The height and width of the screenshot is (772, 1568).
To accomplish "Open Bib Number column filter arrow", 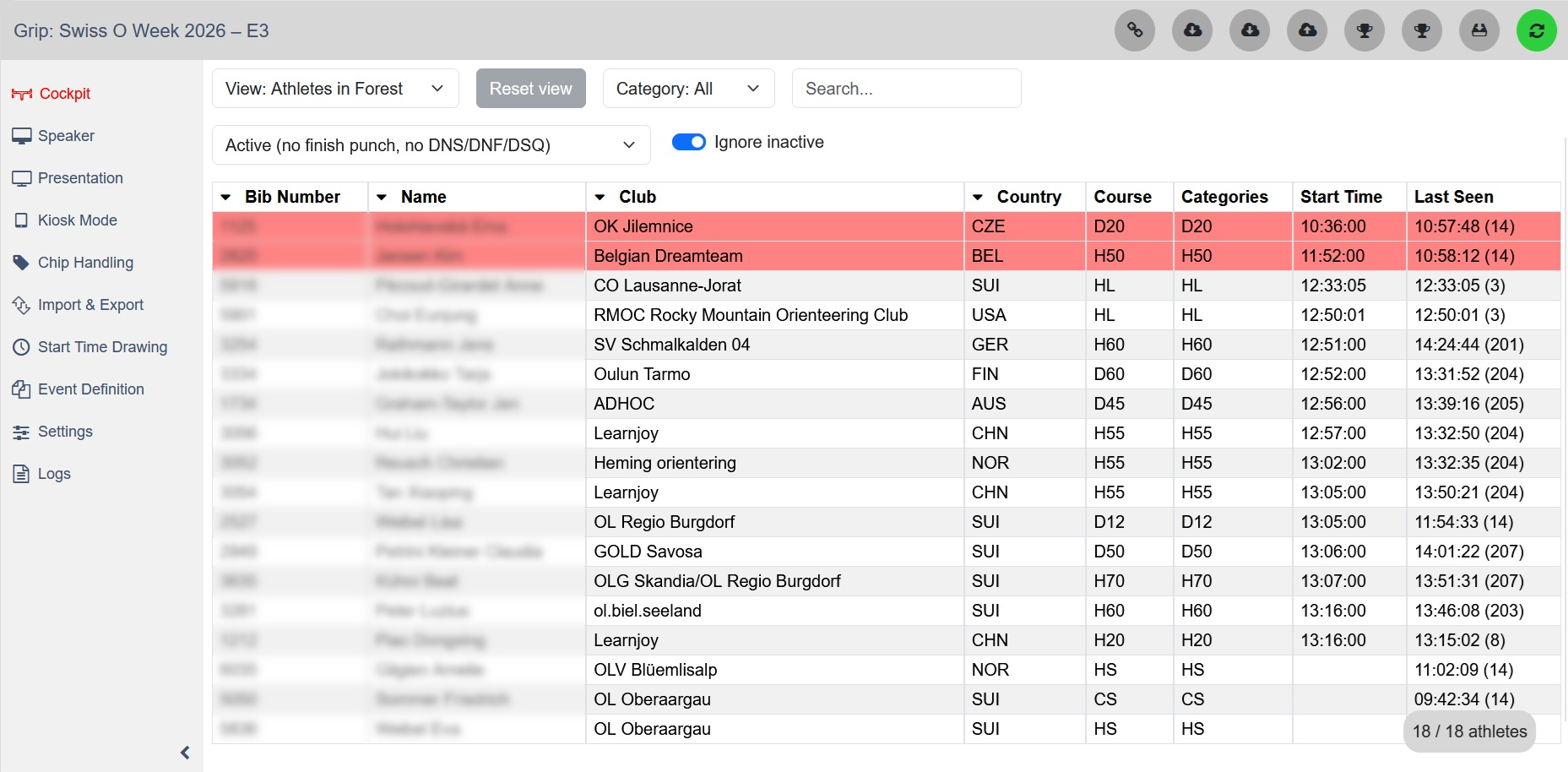I will point(225,197).
